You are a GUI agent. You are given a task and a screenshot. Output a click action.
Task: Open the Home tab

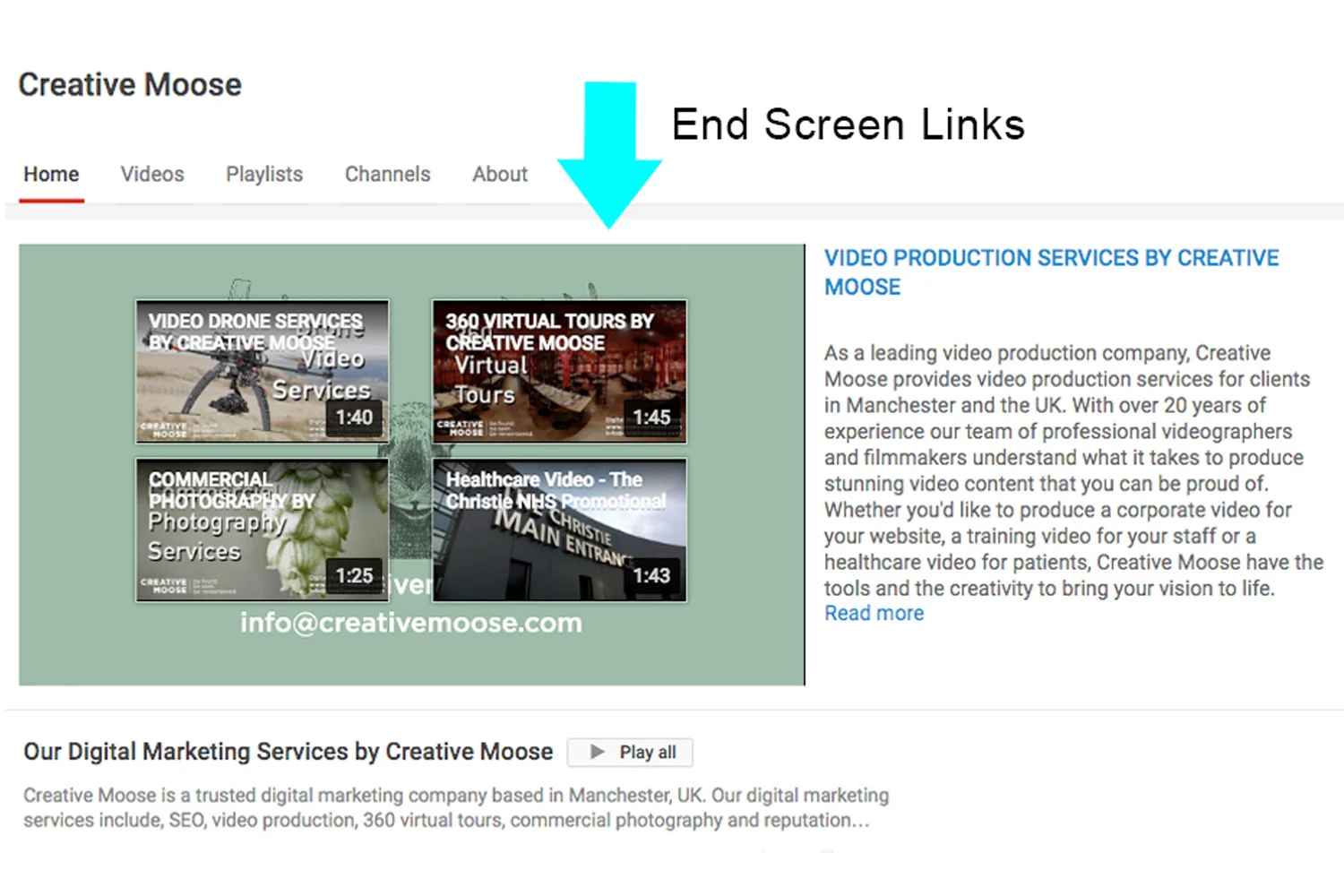coord(51,174)
